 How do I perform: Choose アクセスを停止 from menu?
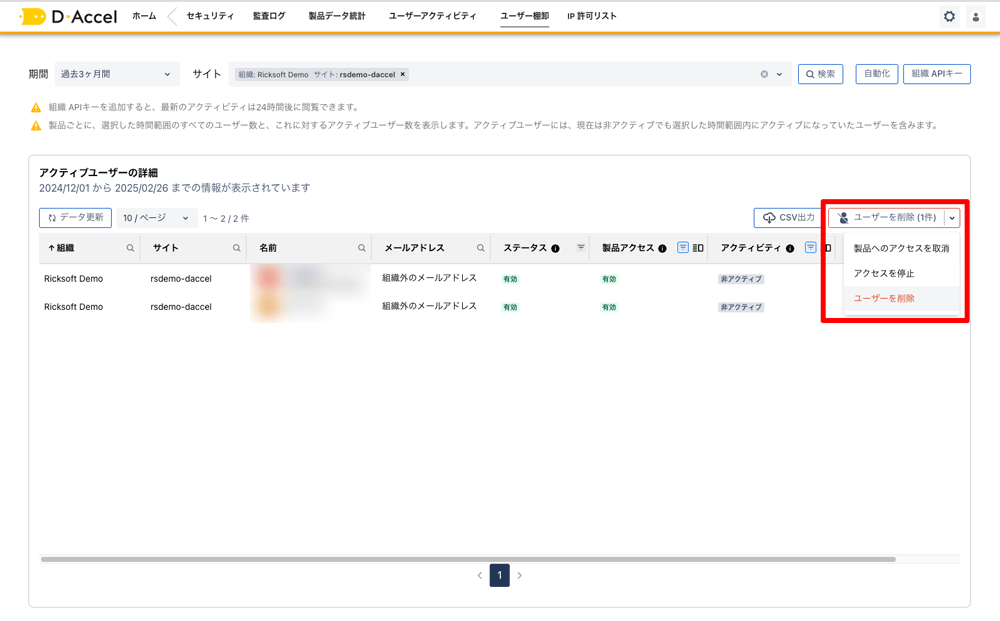click(x=901, y=274)
